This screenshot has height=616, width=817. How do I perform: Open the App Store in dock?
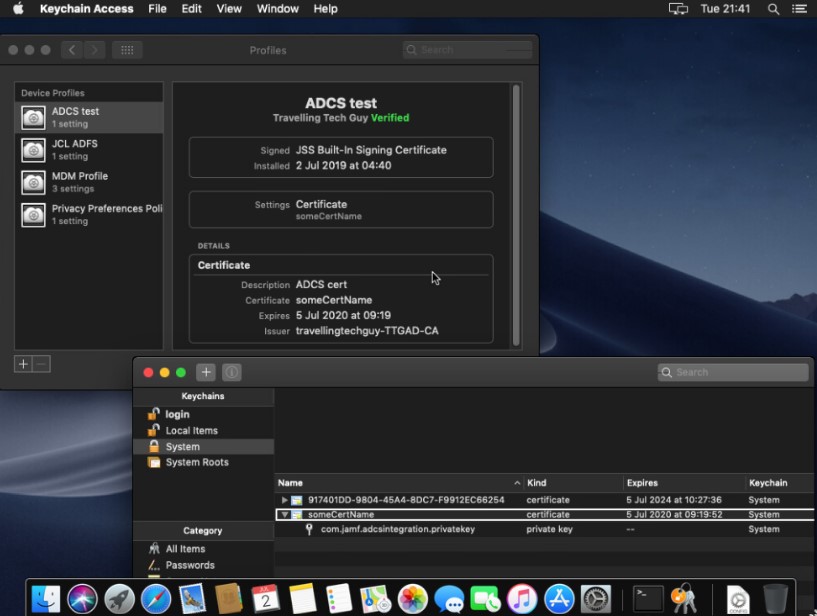coord(559,599)
